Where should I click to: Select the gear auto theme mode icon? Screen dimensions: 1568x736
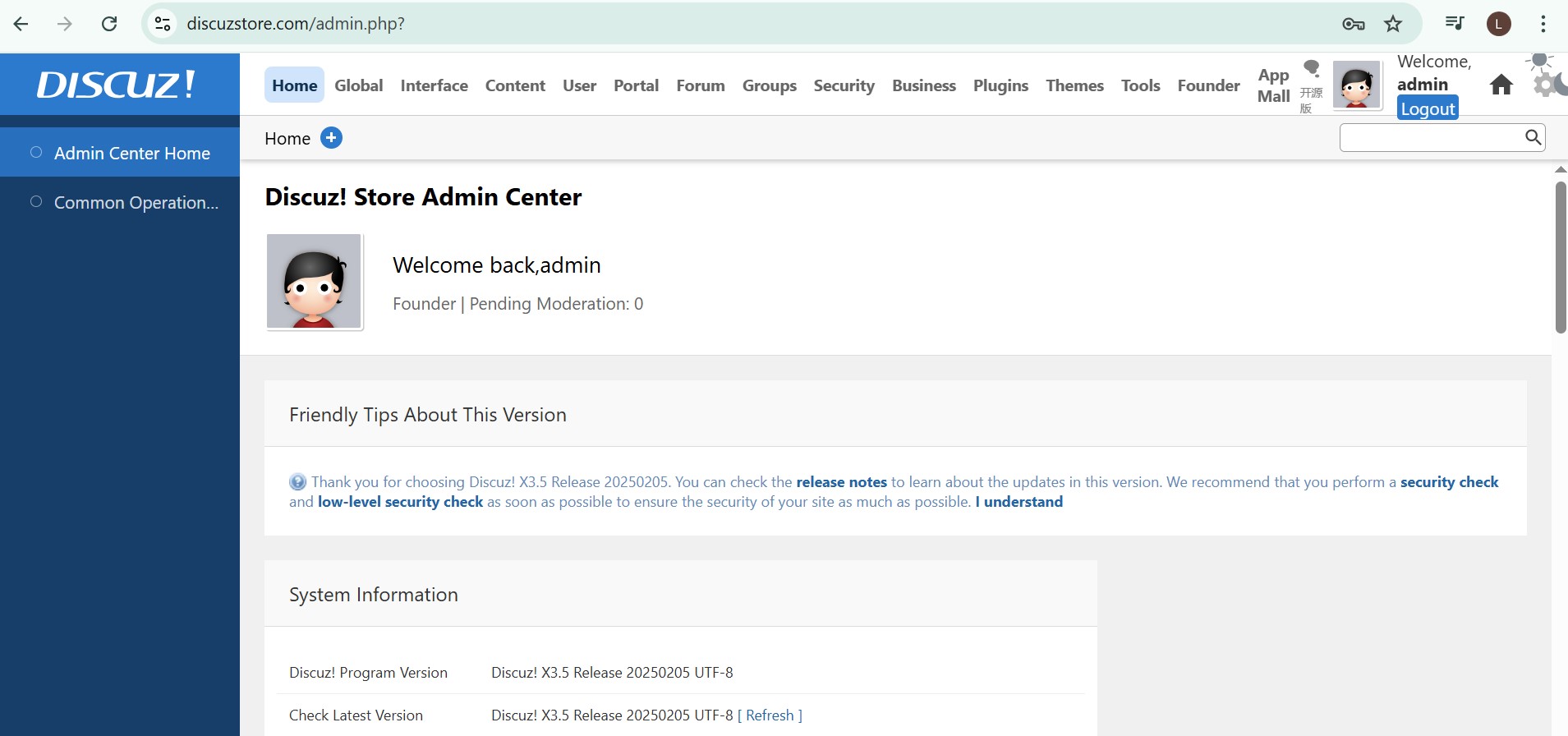click(x=1544, y=85)
